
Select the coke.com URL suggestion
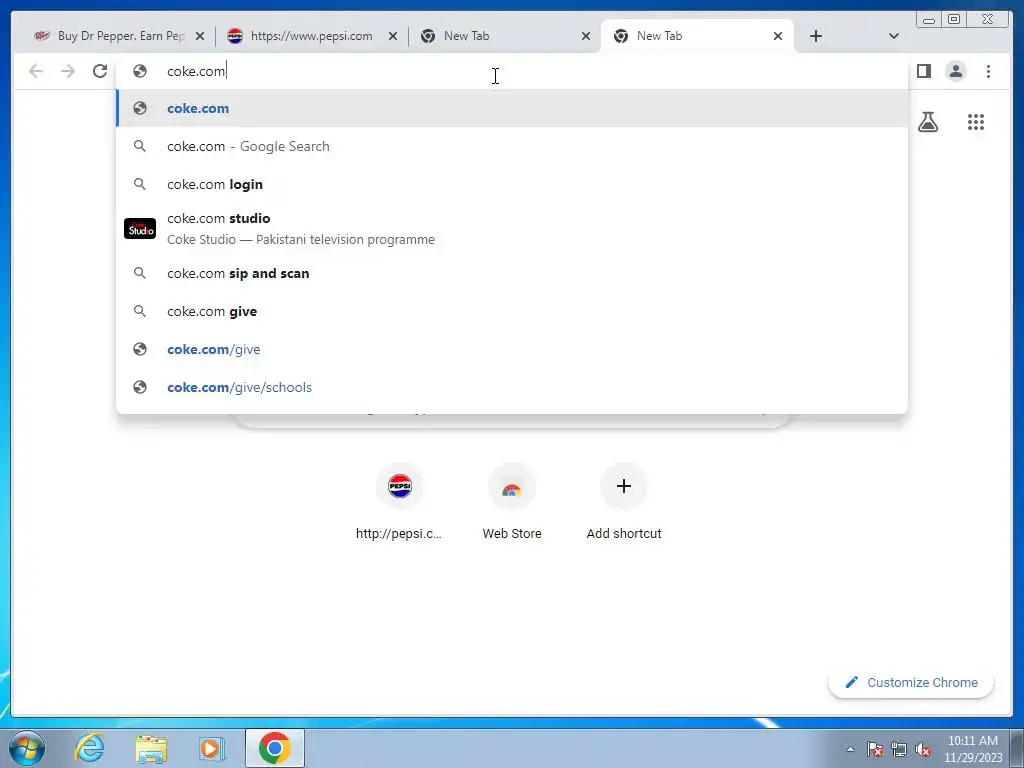(511, 108)
